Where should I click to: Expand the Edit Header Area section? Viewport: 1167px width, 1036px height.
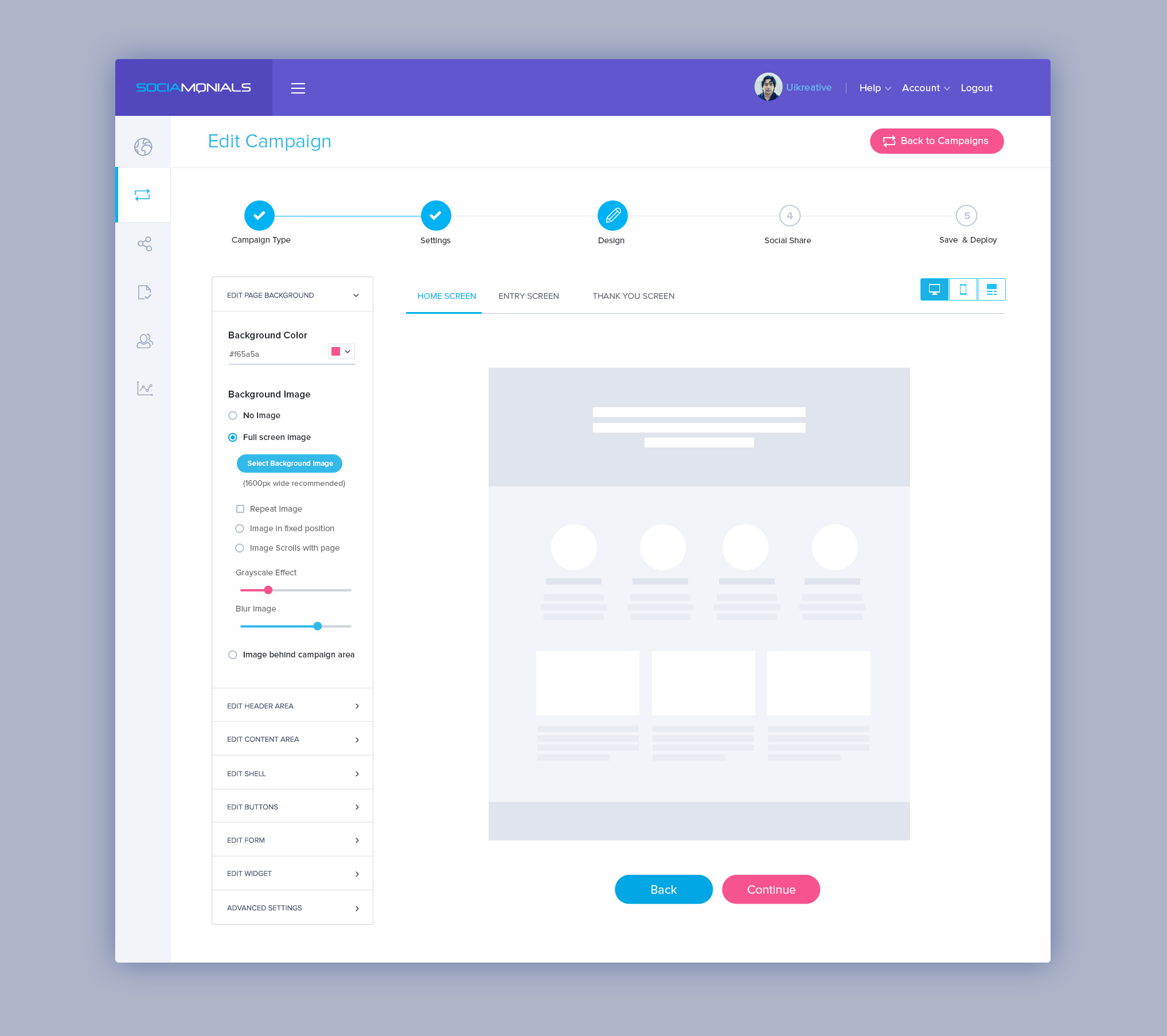[290, 705]
